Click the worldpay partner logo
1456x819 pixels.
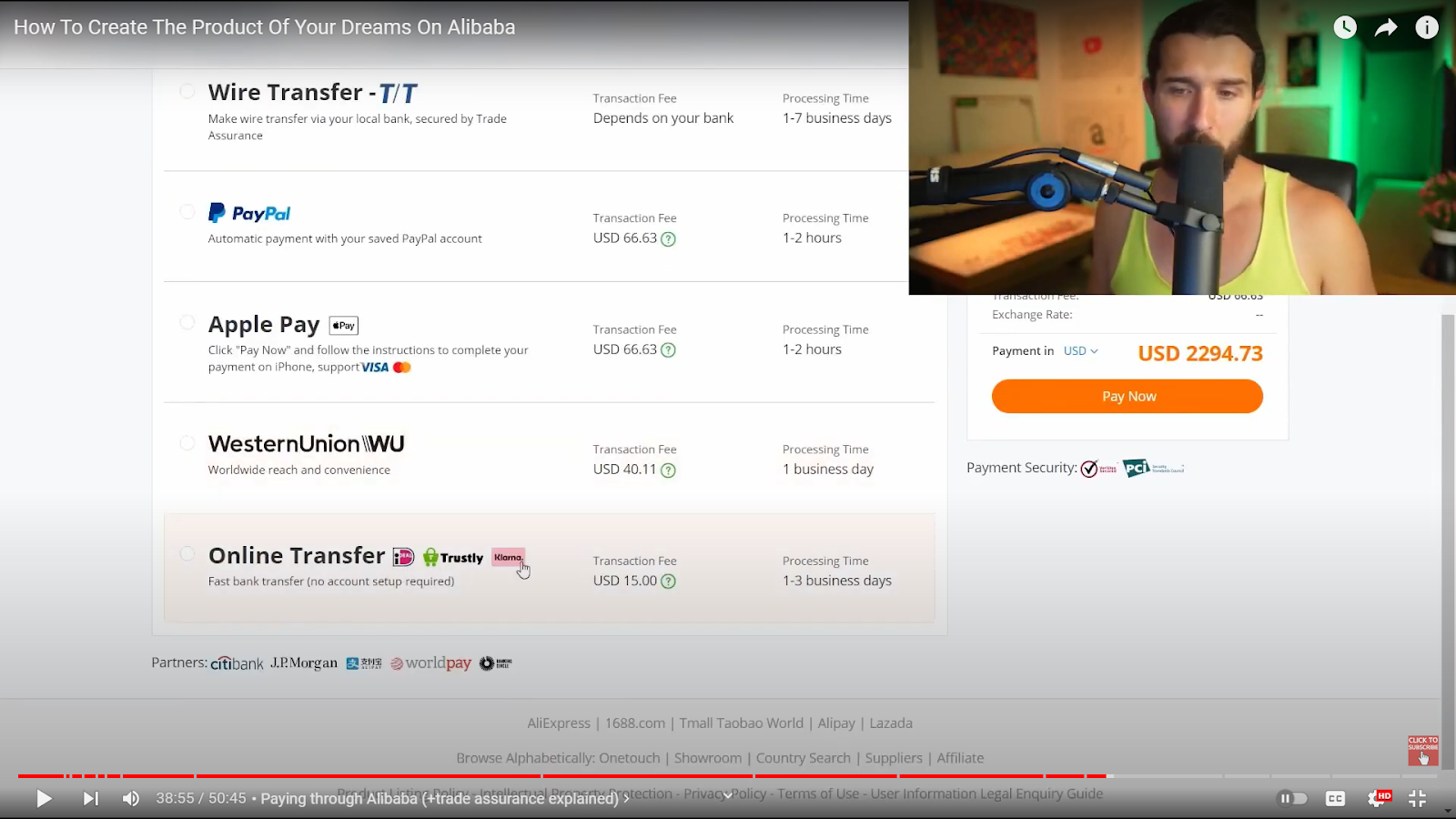pyautogui.click(x=431, y=663)
